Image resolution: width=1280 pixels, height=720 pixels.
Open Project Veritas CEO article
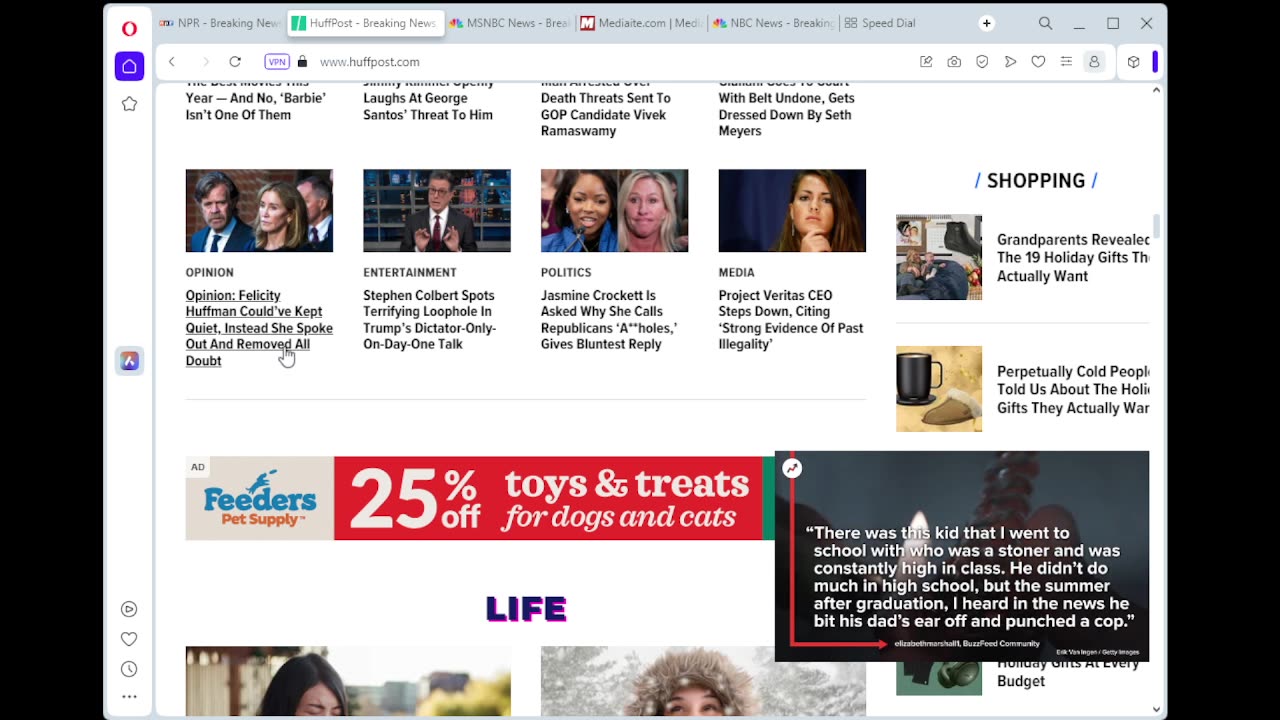(x=791, y=320)
